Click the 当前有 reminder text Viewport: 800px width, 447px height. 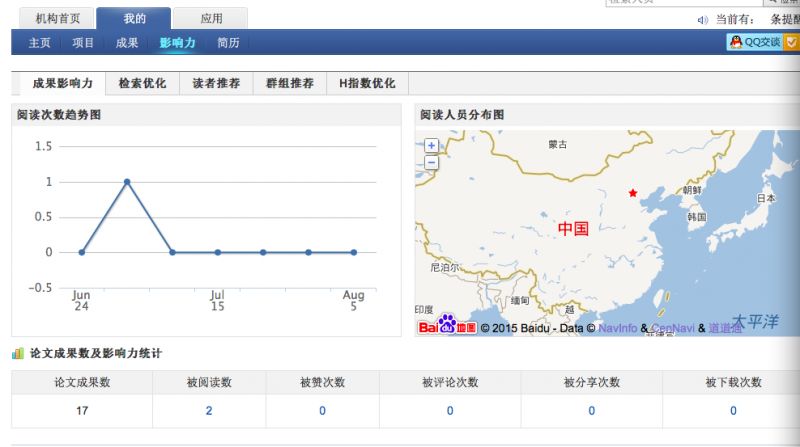point(735,19)
